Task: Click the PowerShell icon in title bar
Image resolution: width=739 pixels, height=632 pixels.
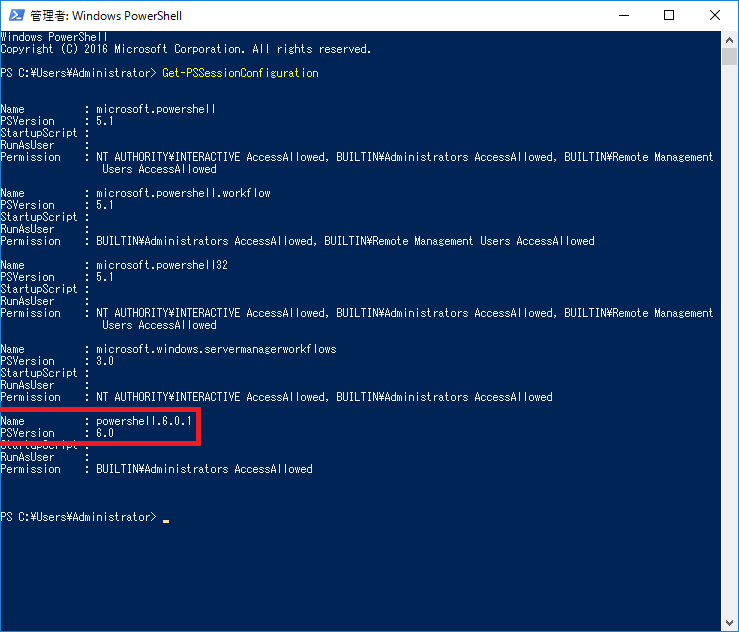Action: 16,15
